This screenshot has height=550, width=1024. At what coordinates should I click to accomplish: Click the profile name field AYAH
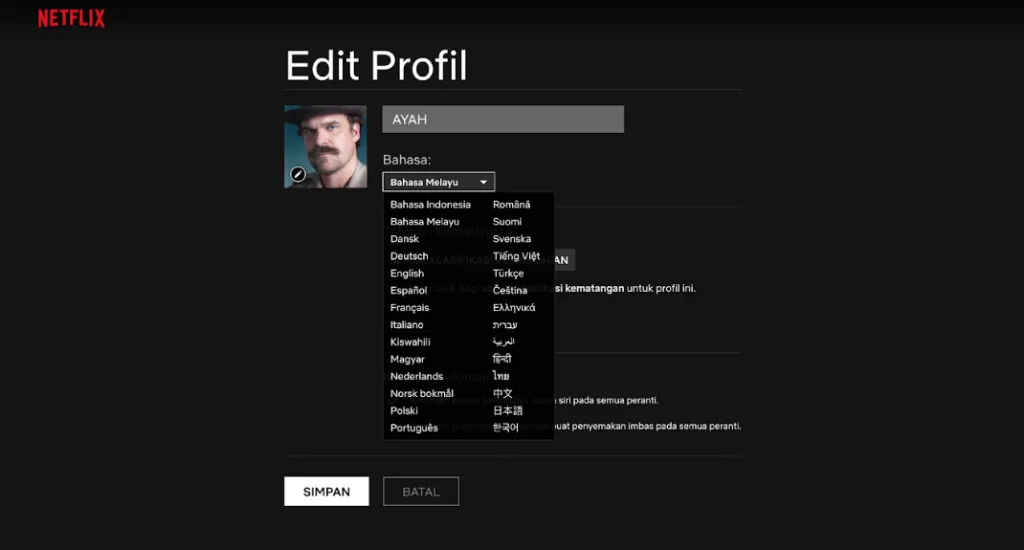[502, 119]
